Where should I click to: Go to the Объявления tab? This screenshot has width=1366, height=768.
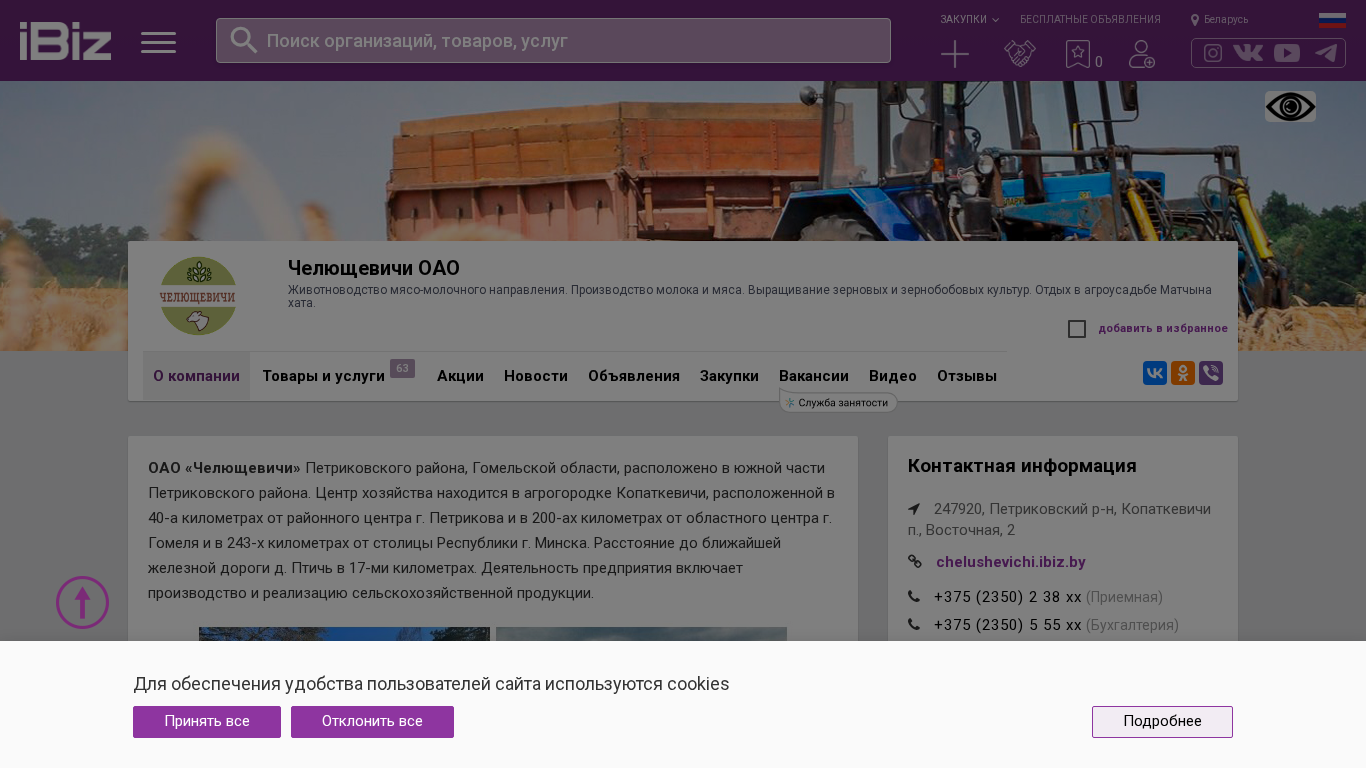pyautogui.click(x=634, y=376)
